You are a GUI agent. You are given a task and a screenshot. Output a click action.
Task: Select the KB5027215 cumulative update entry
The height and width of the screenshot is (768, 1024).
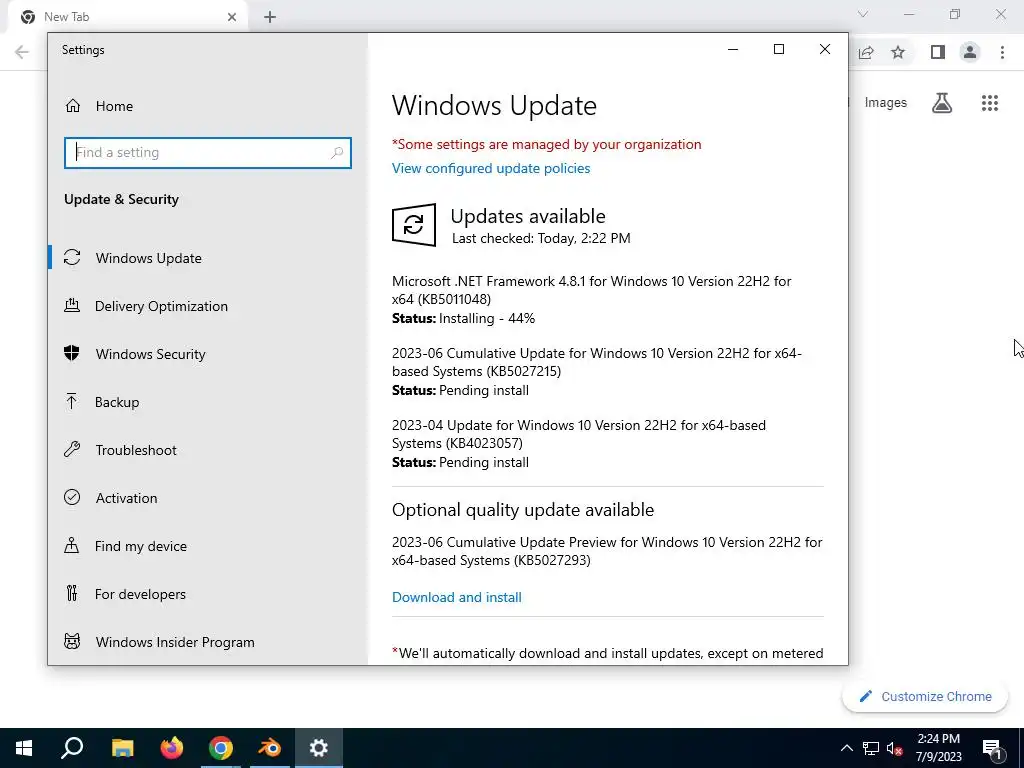596,362
